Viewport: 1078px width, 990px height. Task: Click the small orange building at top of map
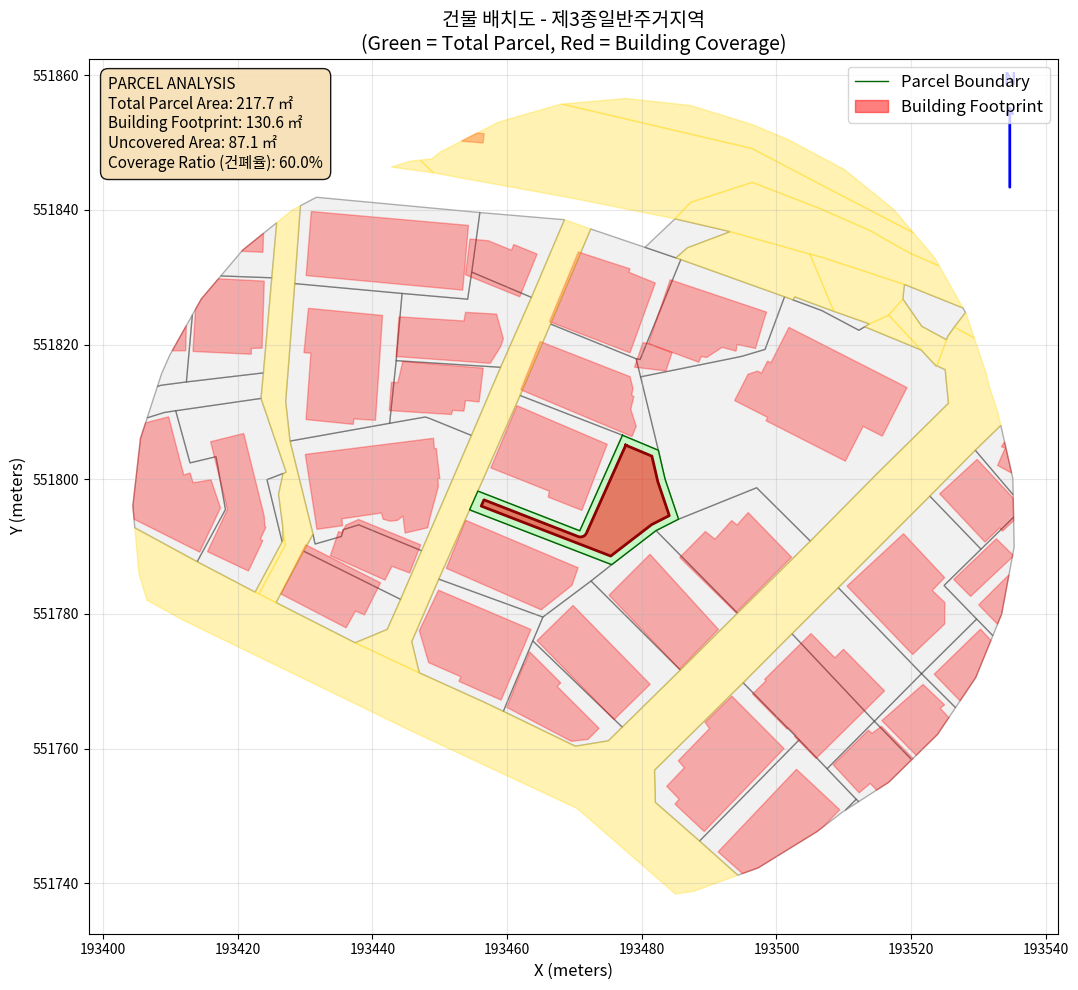474,138
